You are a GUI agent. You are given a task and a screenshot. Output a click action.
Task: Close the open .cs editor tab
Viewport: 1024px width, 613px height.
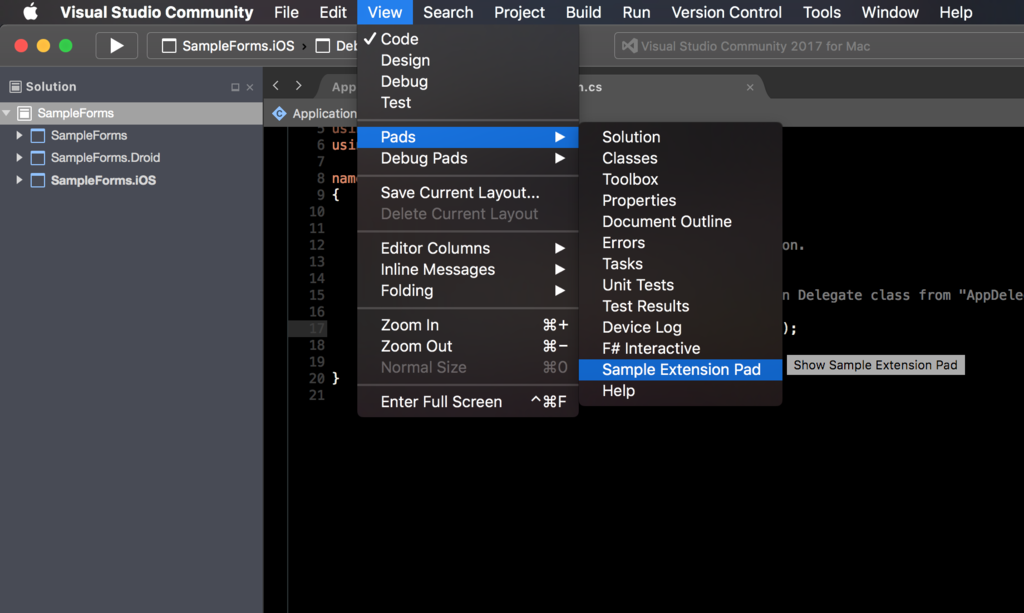750,87
